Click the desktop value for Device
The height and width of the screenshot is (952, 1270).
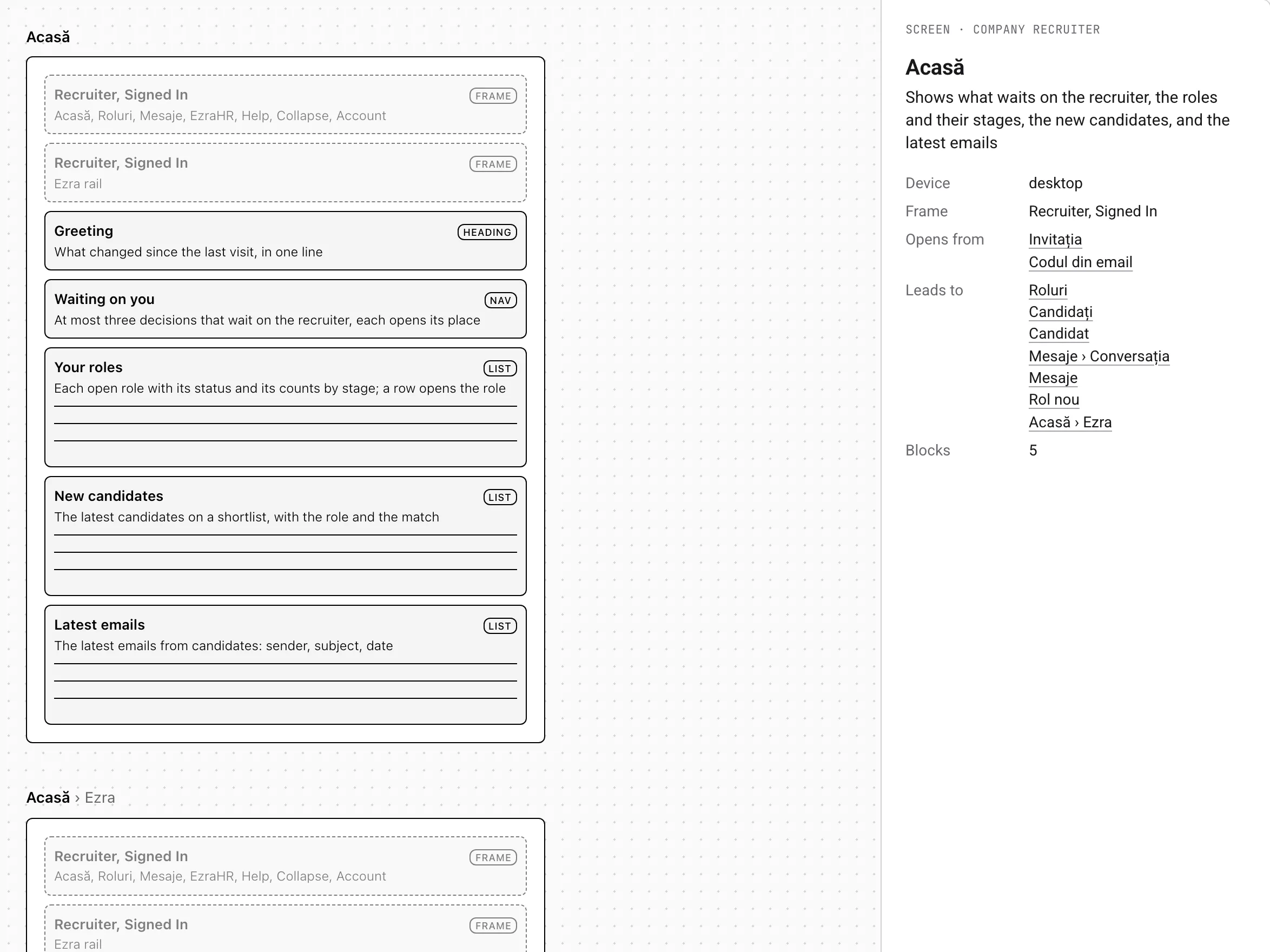point(1055,183)
